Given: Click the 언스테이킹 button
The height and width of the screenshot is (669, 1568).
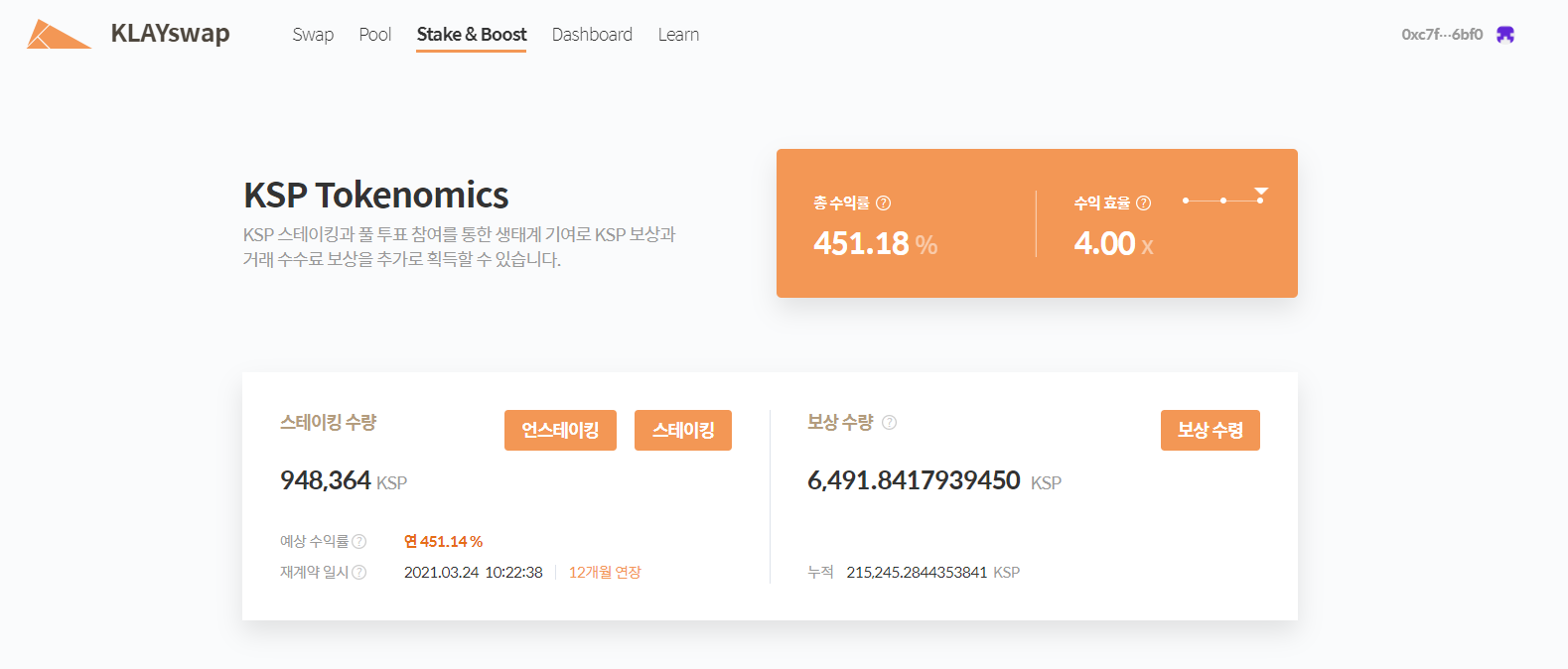Looking at the screenshot, I should (x=560, y=430).
